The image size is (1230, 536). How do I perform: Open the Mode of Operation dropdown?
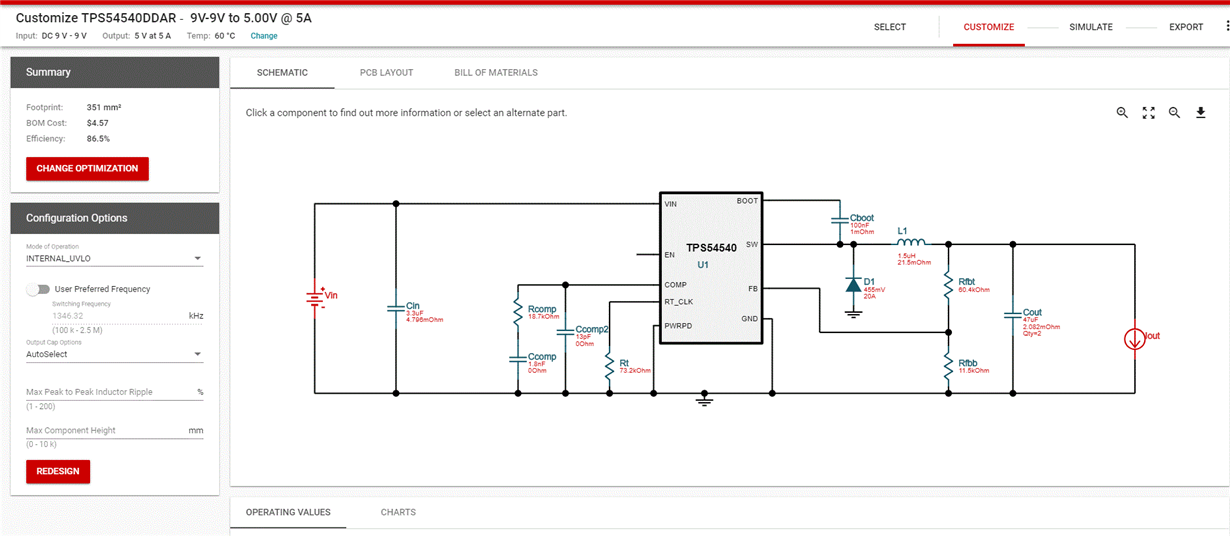coord(114,258)
